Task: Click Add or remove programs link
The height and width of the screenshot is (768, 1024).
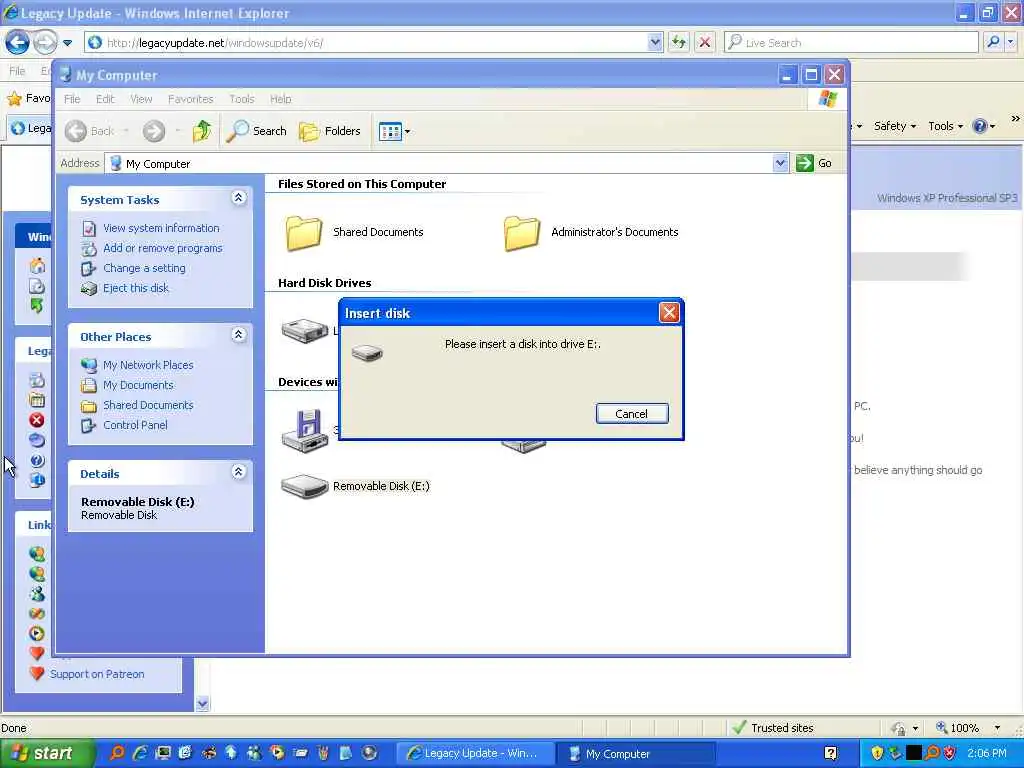Action: point(163,248)
